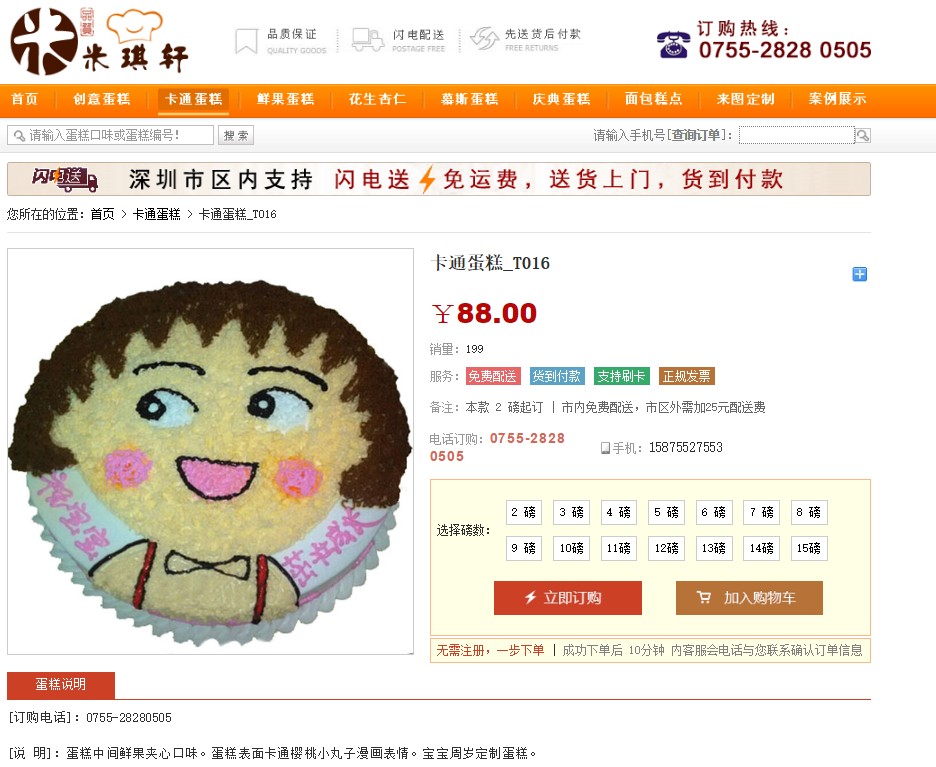This screenshot has width=936, height=767.
Task: Open the 卡通蛋糕 navigation tab
Action: pyautogui.click(x=193, y=99)
